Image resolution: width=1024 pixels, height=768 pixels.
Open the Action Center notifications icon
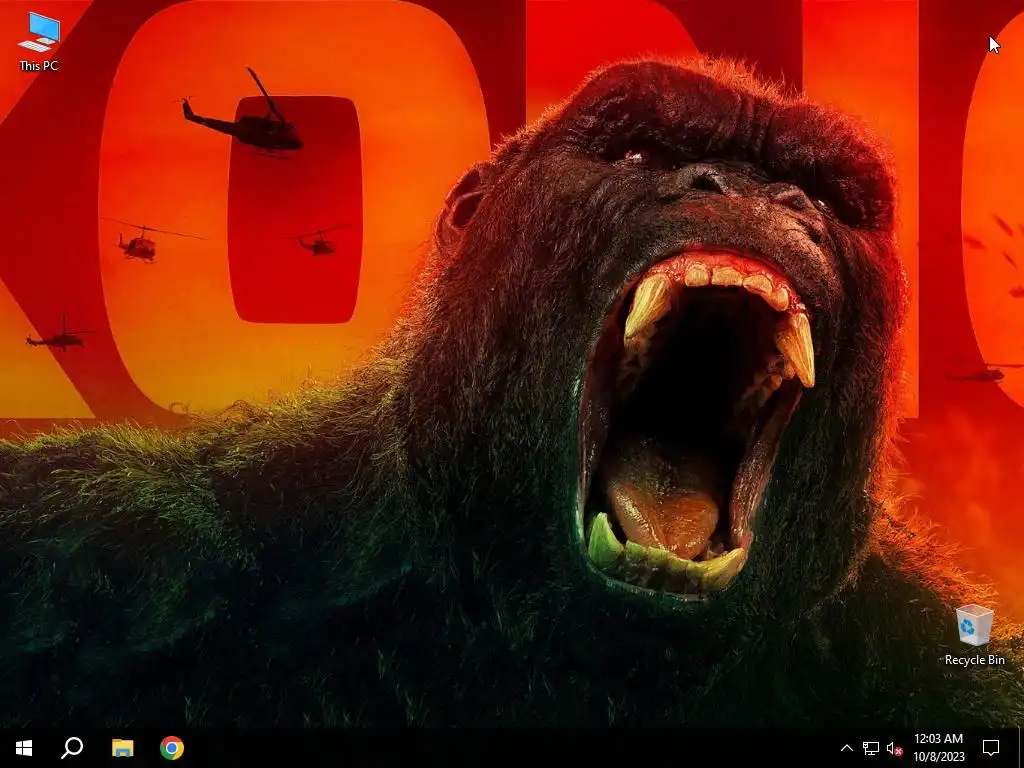coord(991,748)
